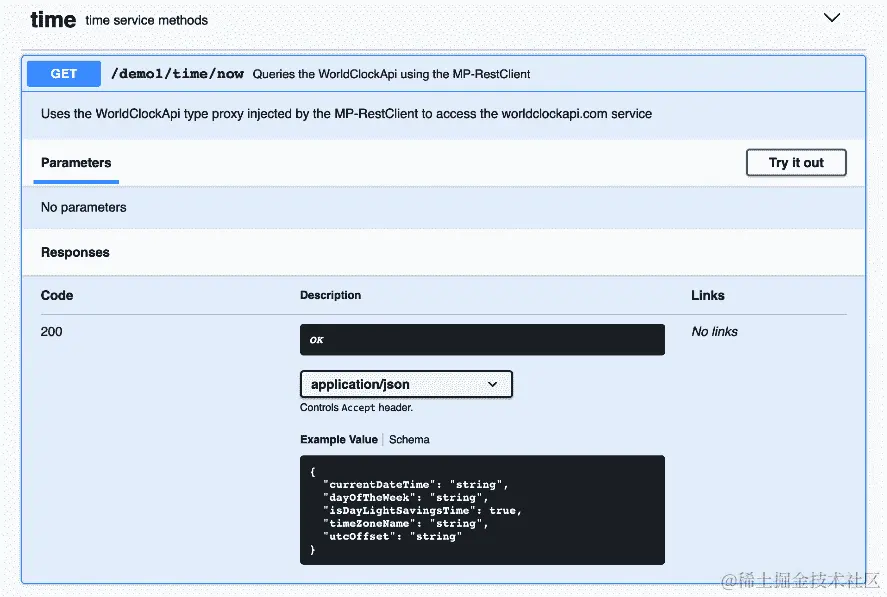Collapse the time section with the chevron
The width and height of the screenshot is (887, 597).
coord(831,18)
